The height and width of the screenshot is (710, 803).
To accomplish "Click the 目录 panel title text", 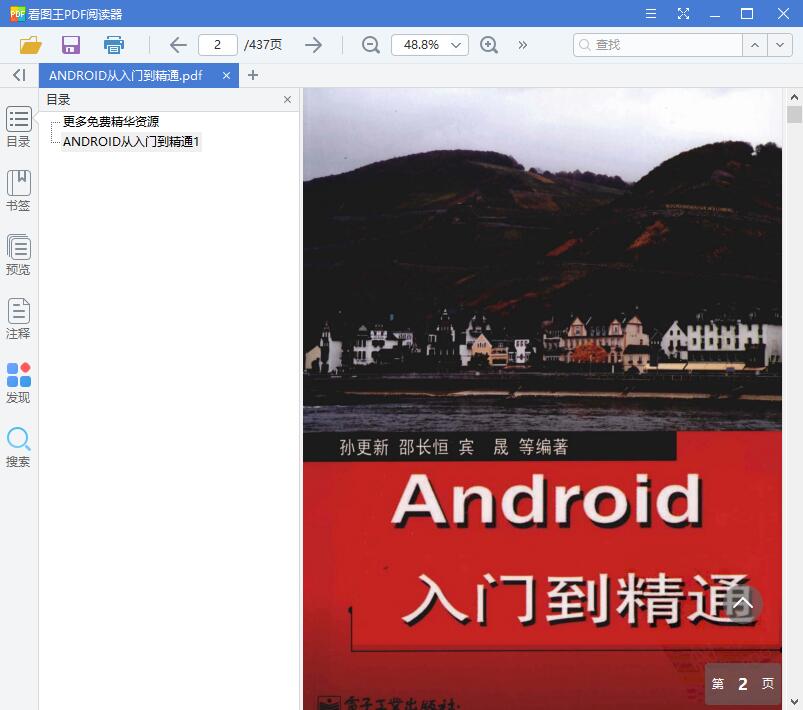I will point(58,99).
